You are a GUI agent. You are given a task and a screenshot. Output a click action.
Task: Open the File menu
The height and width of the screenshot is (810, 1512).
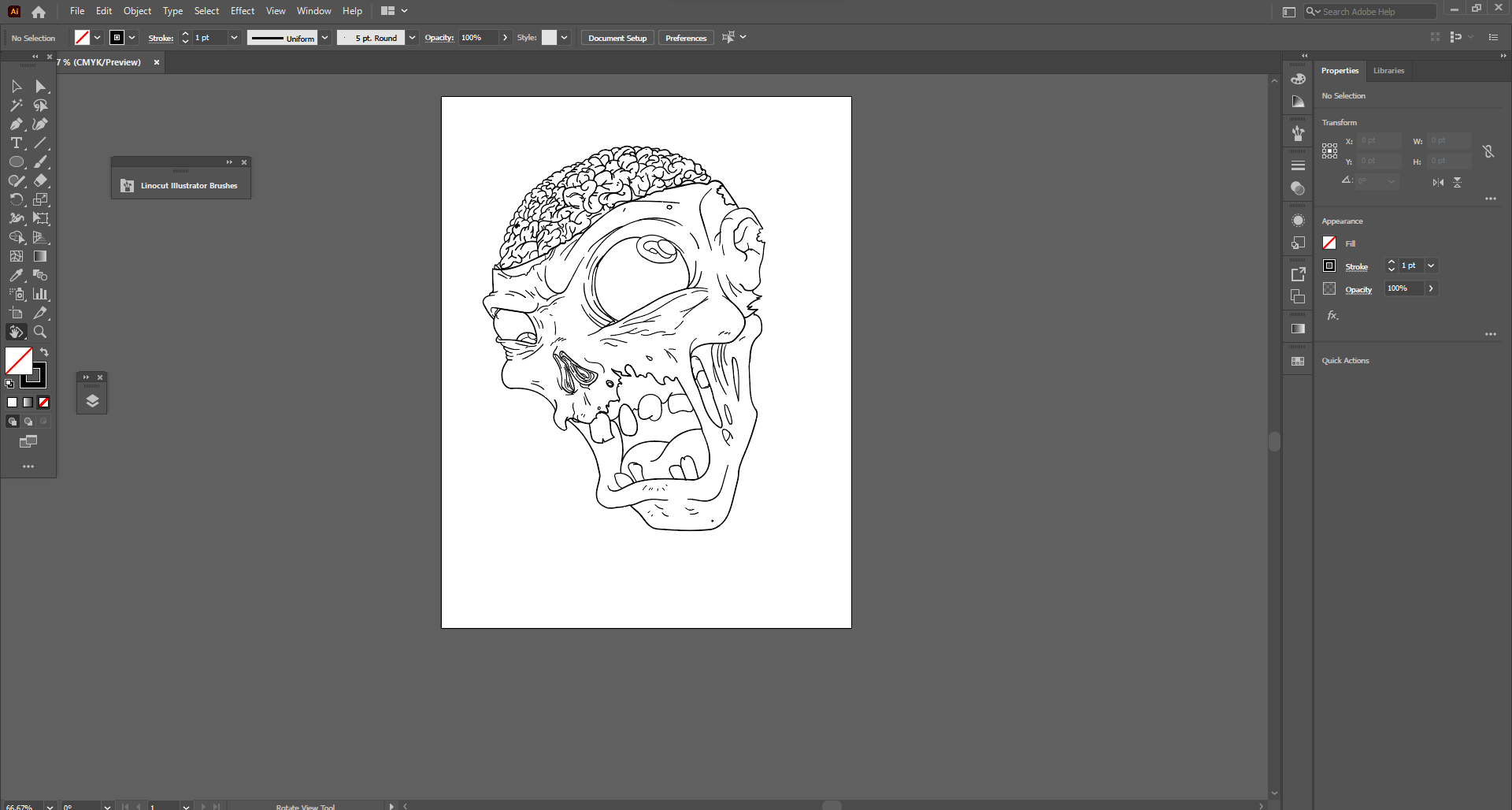tap(77, 11)
